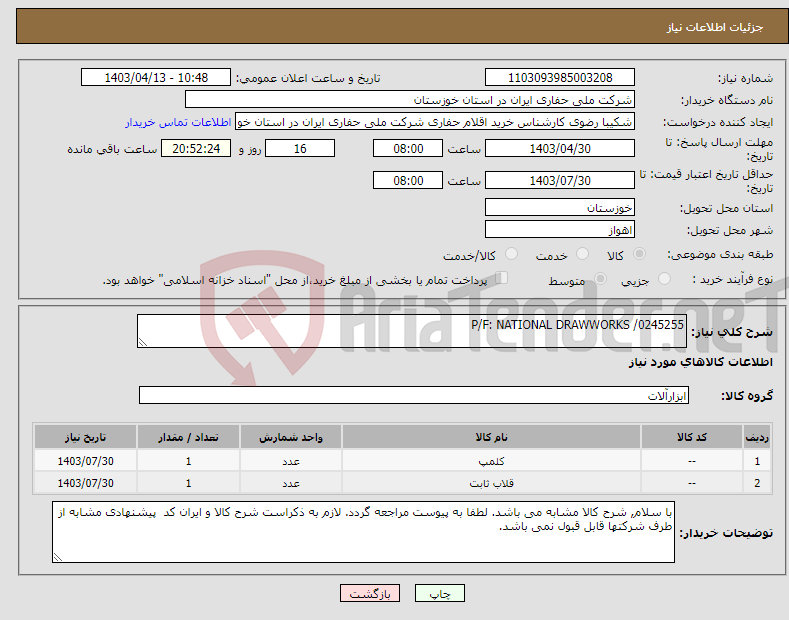Click the buyer name field شرکت ملی حفاری
Viewport: 789px width, 620px height.
point(410,100)
